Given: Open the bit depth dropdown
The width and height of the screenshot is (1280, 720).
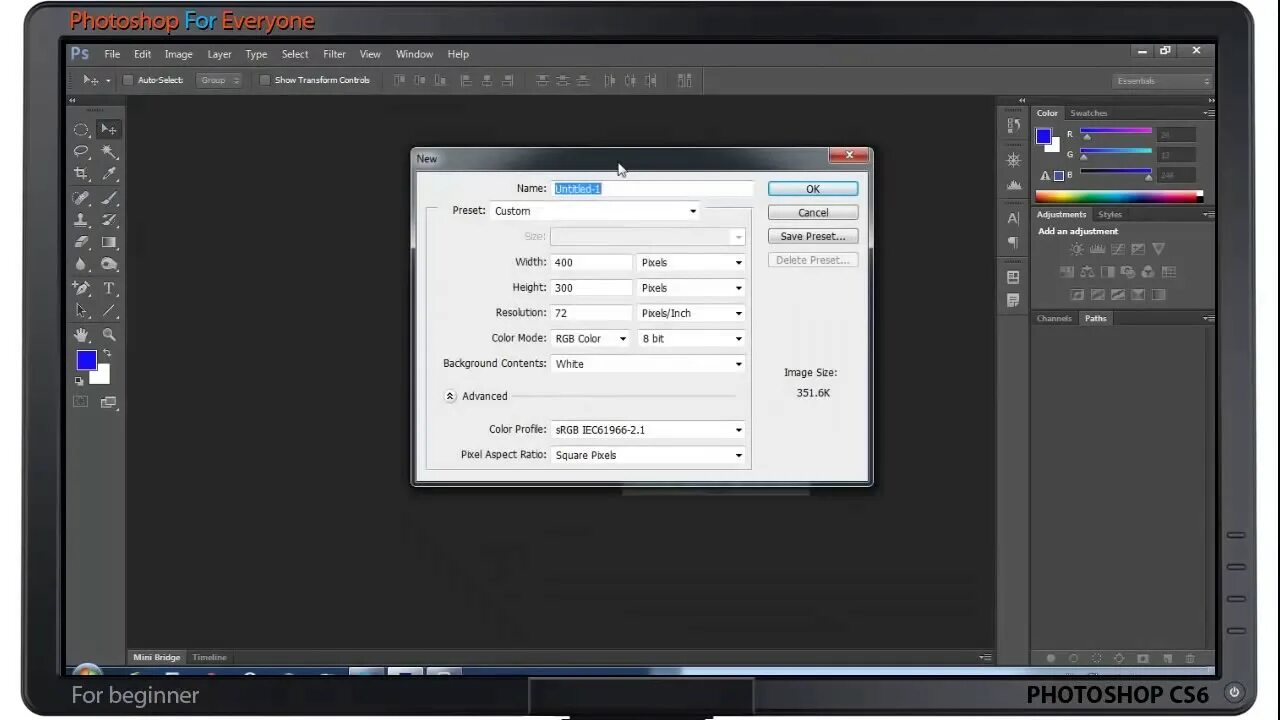Looking at the screenshot, I should point(692,339).
